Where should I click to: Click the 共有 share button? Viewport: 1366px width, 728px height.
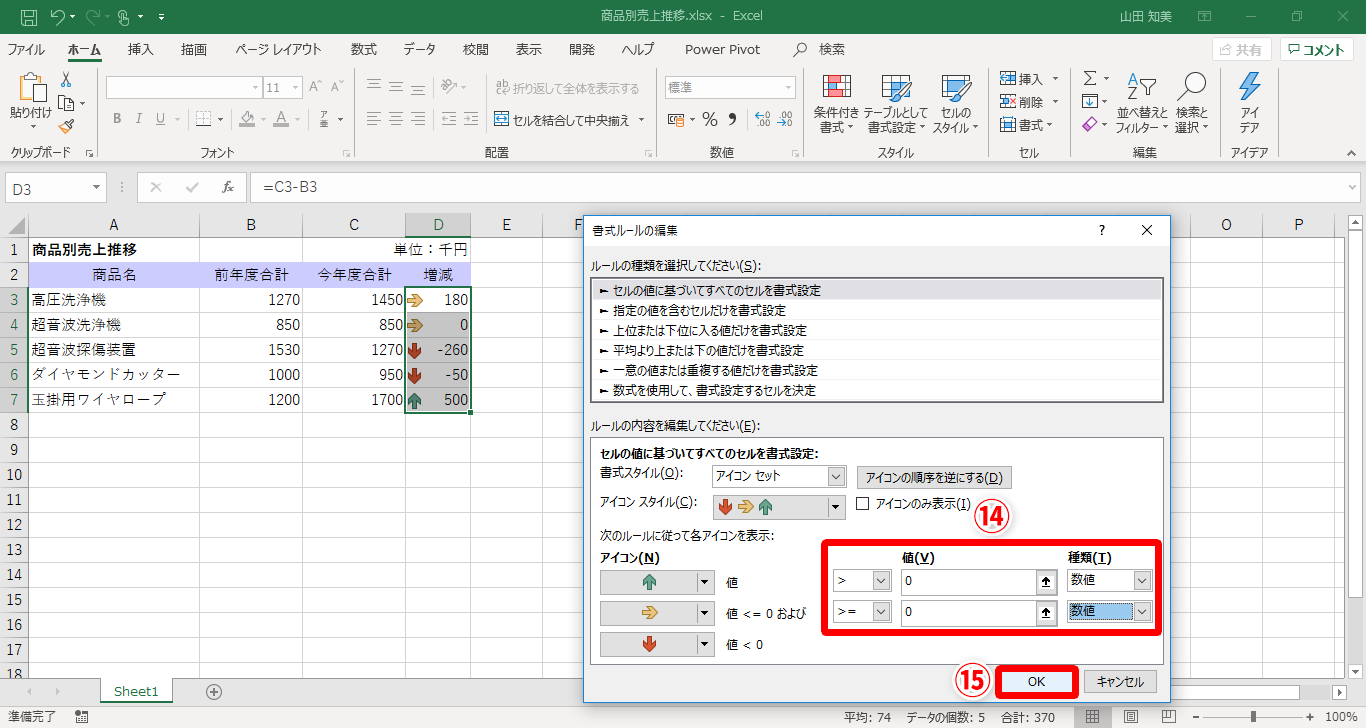click(1241, 50)
